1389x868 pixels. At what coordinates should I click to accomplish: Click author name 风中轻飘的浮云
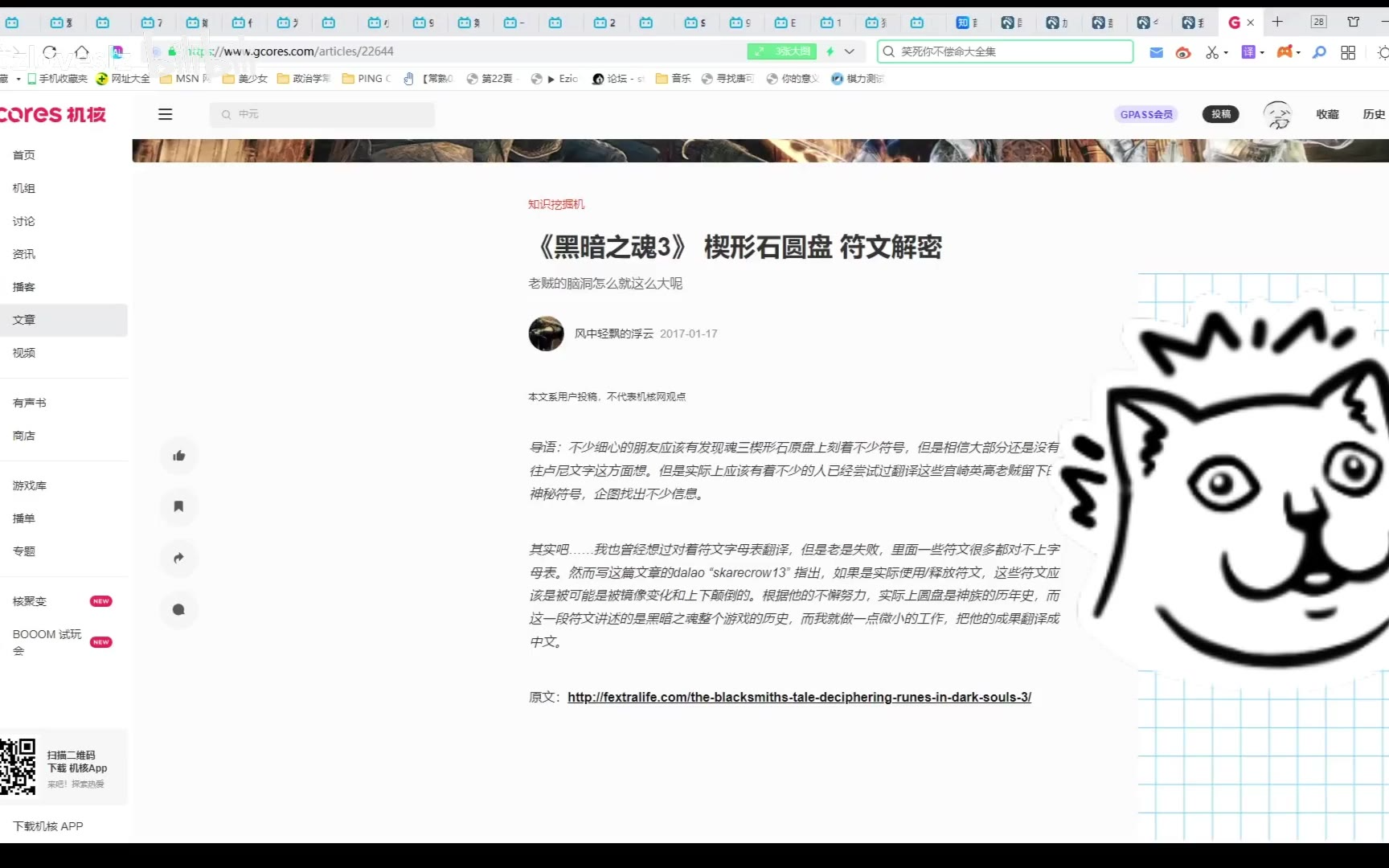click(x=614, y=334)
